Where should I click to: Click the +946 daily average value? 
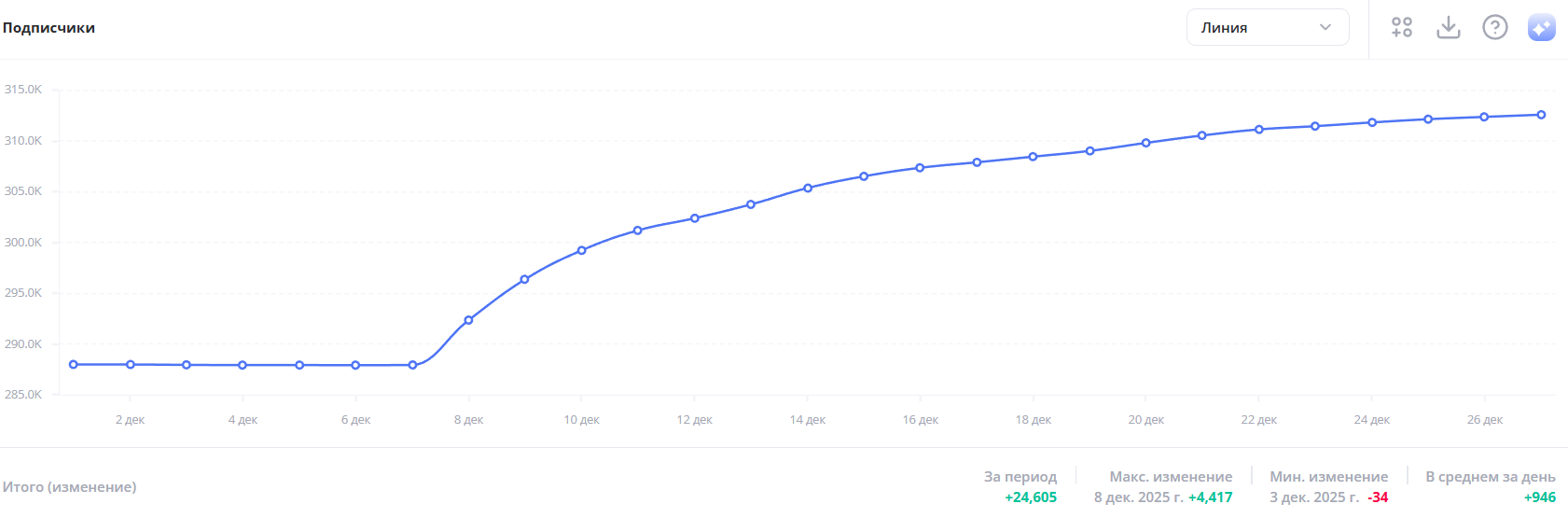(1539, 497)
